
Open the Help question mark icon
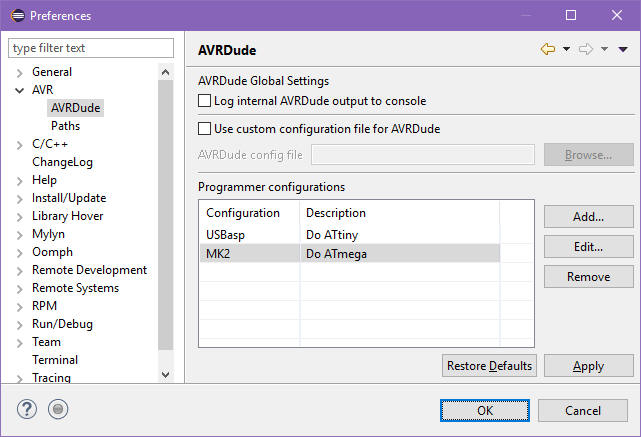27,409
